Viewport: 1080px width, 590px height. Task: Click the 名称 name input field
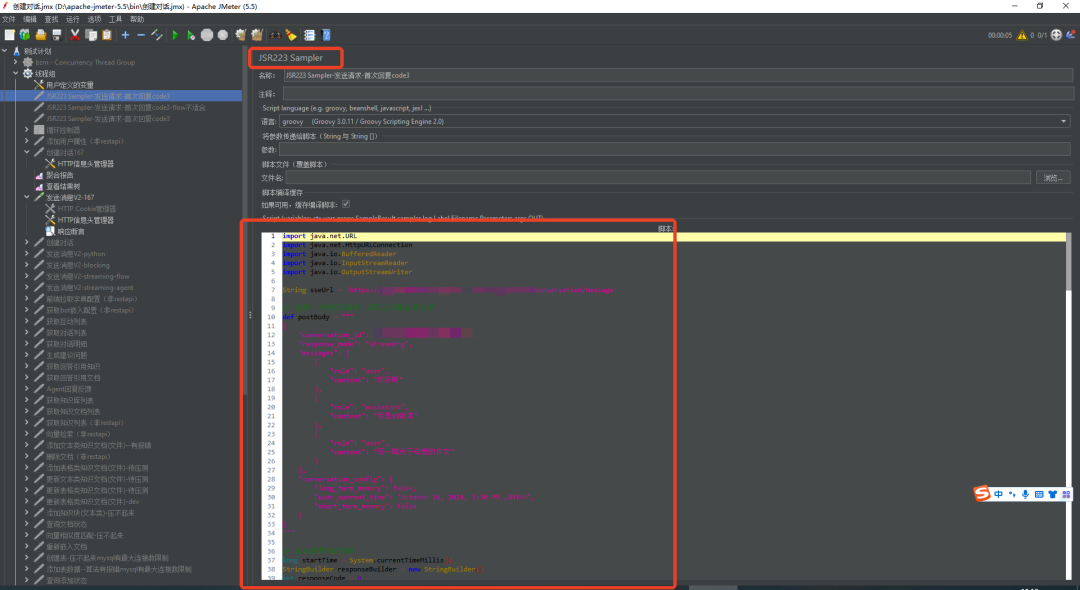tap(677, 75)
